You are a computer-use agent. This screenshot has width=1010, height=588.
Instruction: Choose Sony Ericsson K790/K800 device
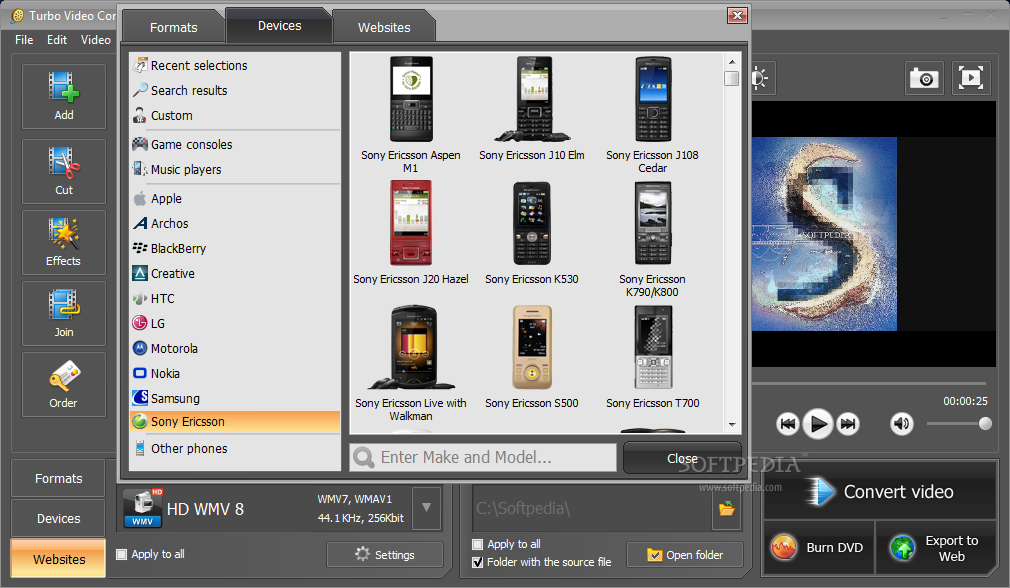click(x=653, y=239)
